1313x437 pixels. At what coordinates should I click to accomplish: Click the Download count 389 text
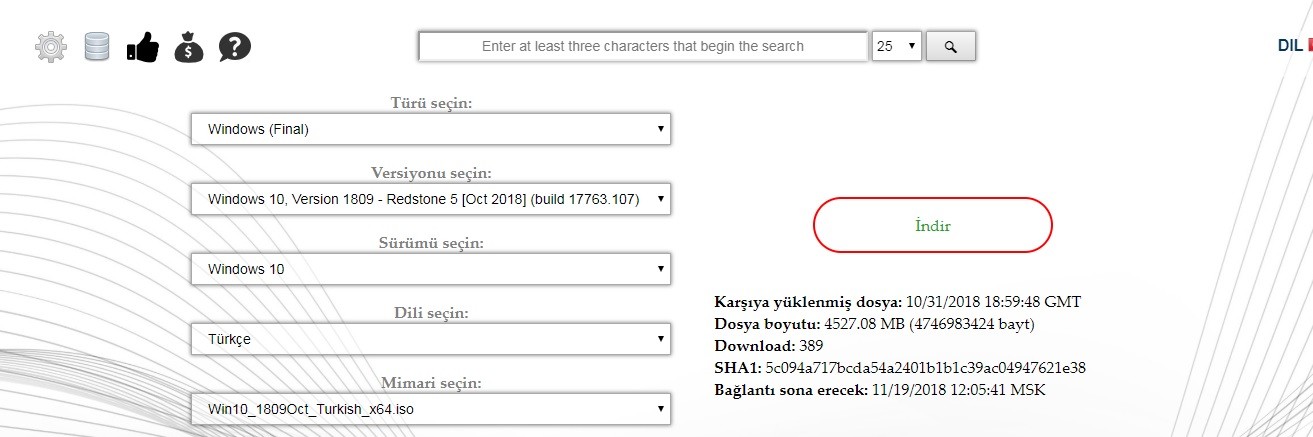tap(811, 345)
